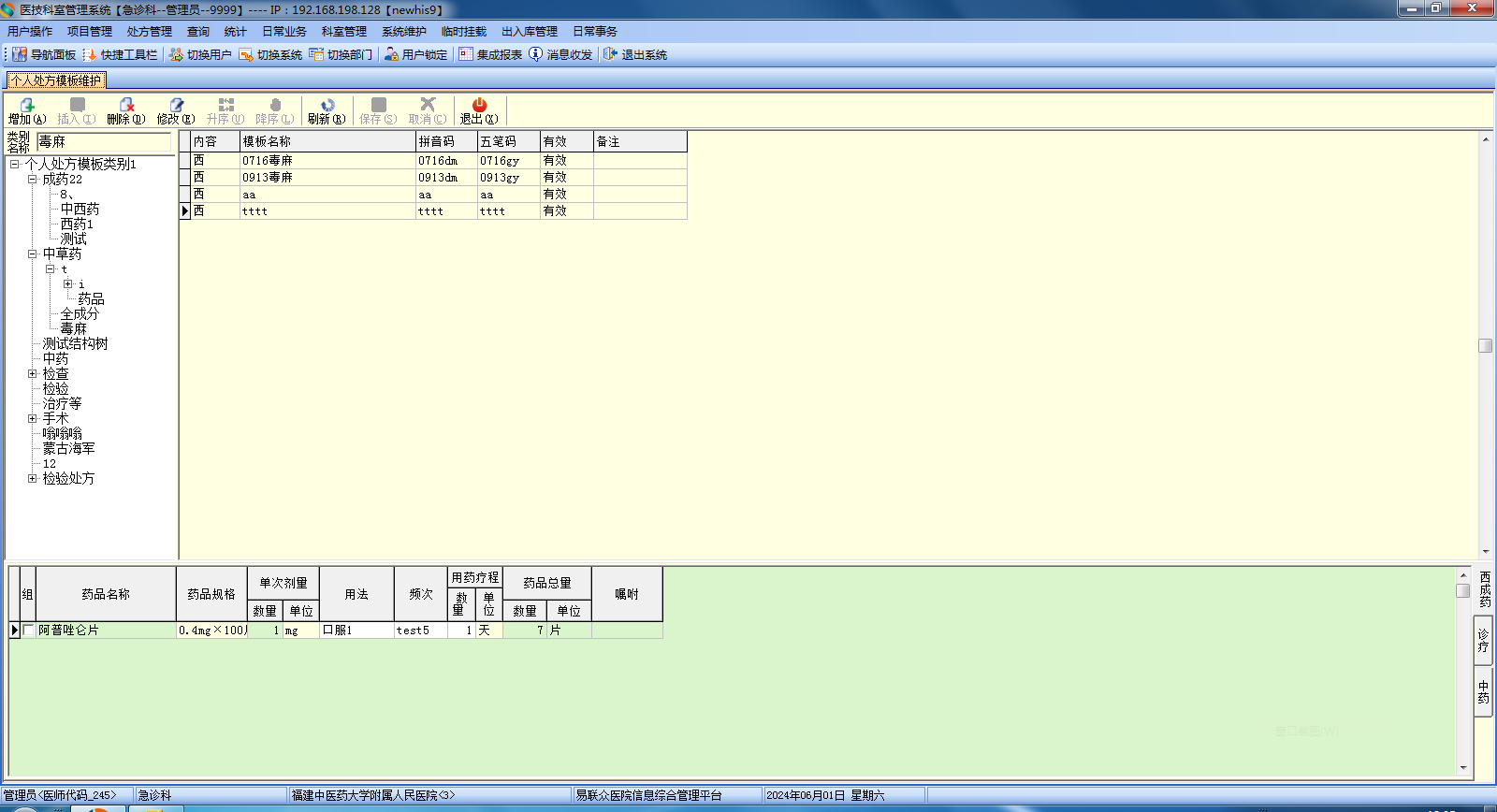The height and width of the screenshot is (812, 1497).
Task: Select the 蒙古海军 tree item
Action: click(x=68, y=449)
